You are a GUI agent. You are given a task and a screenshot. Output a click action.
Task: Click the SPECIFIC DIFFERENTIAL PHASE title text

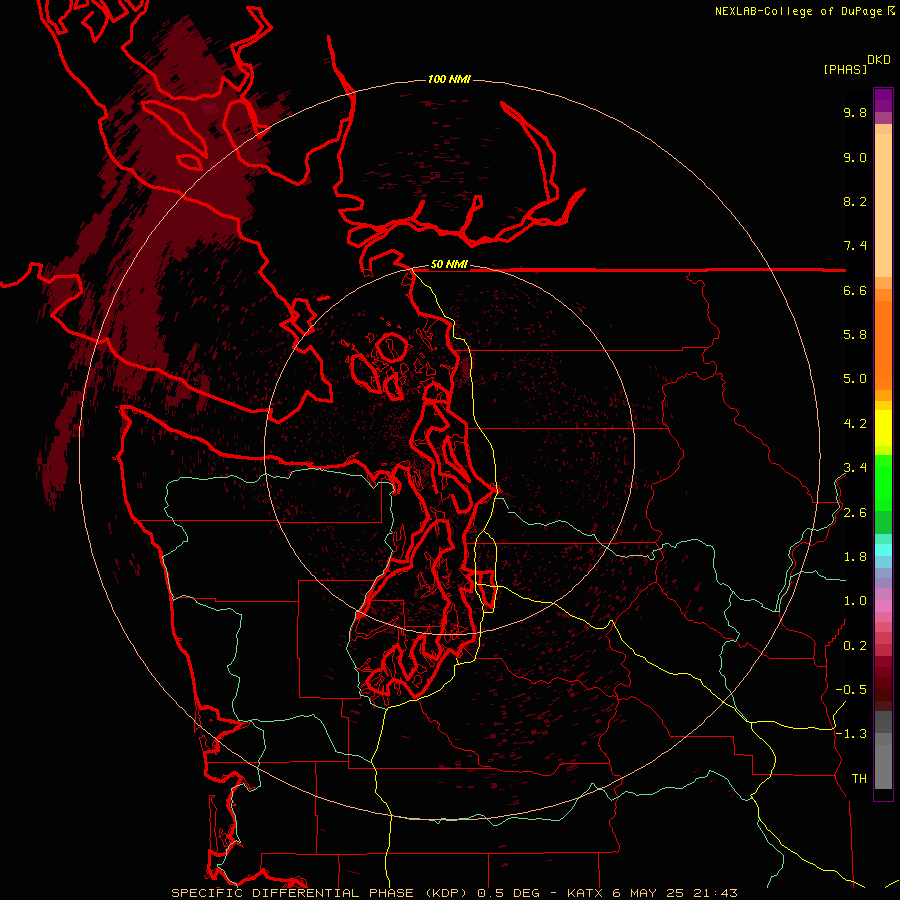(x=292, y=893)
